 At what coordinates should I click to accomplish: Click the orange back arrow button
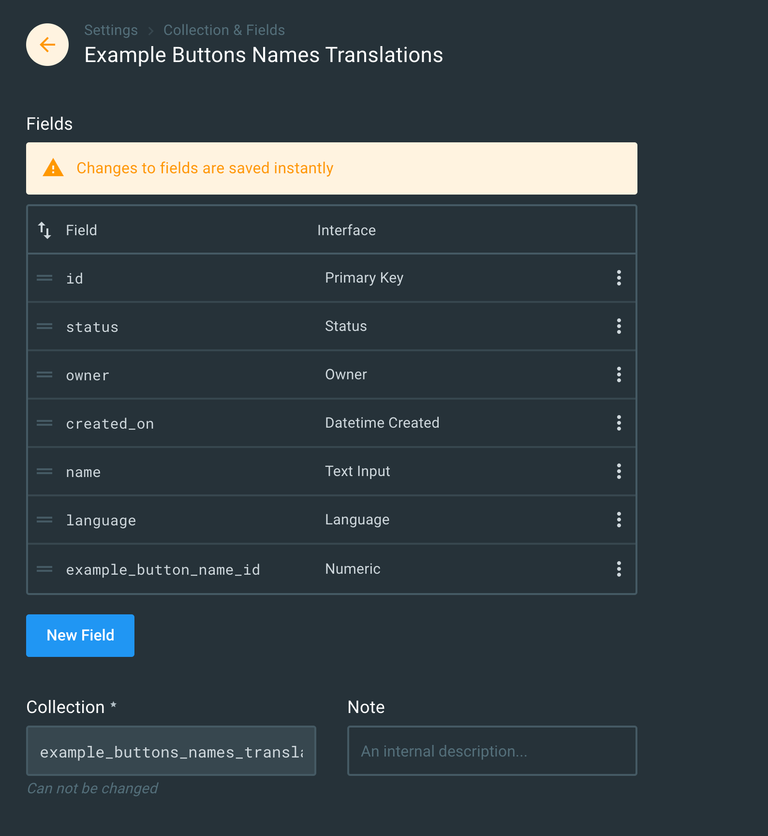[x=47, y=45]
